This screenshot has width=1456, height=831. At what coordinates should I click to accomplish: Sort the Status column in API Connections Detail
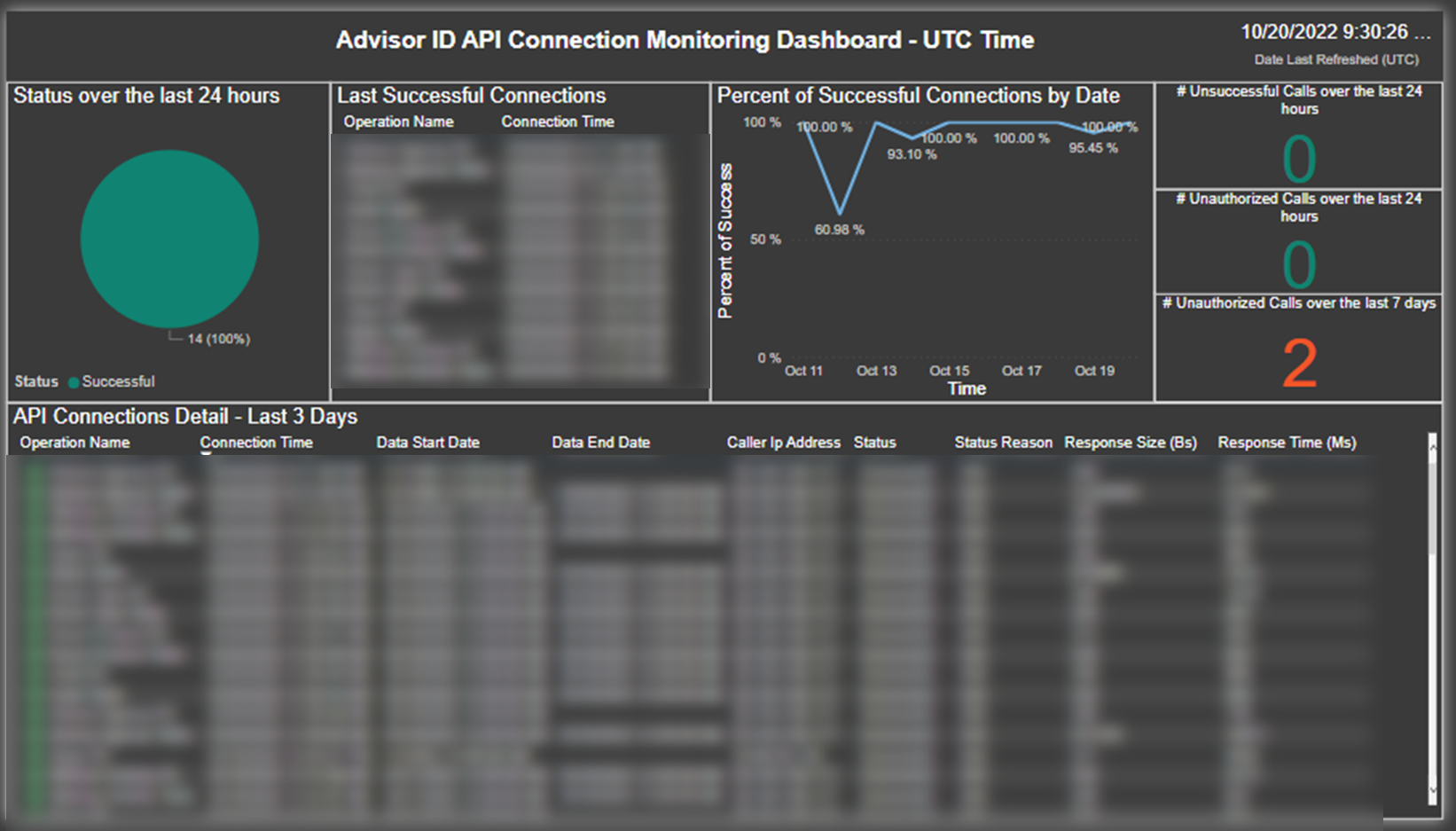[x=874, y=442]
